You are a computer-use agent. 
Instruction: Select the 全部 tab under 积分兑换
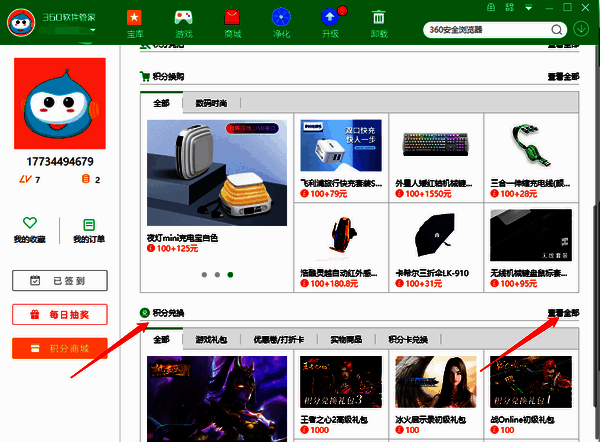coord(161,339)
